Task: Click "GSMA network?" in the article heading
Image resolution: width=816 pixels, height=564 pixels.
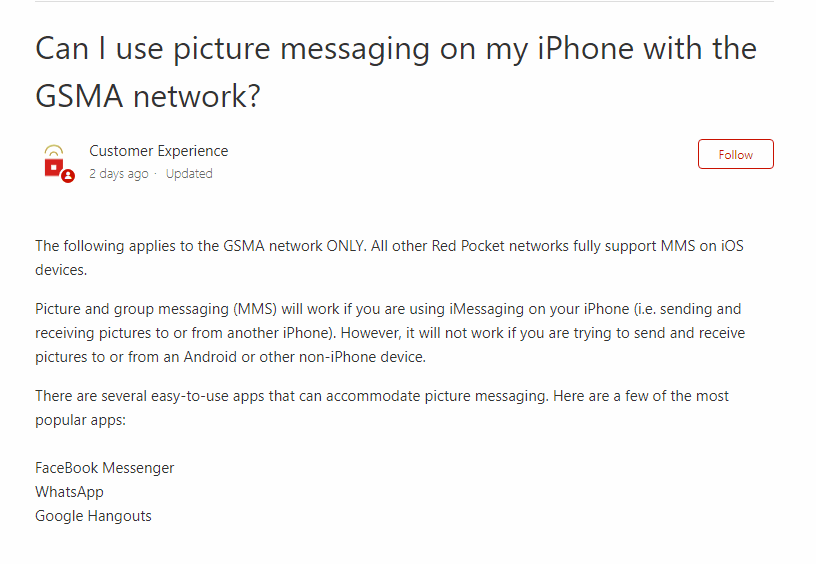Action: point(148,96)
